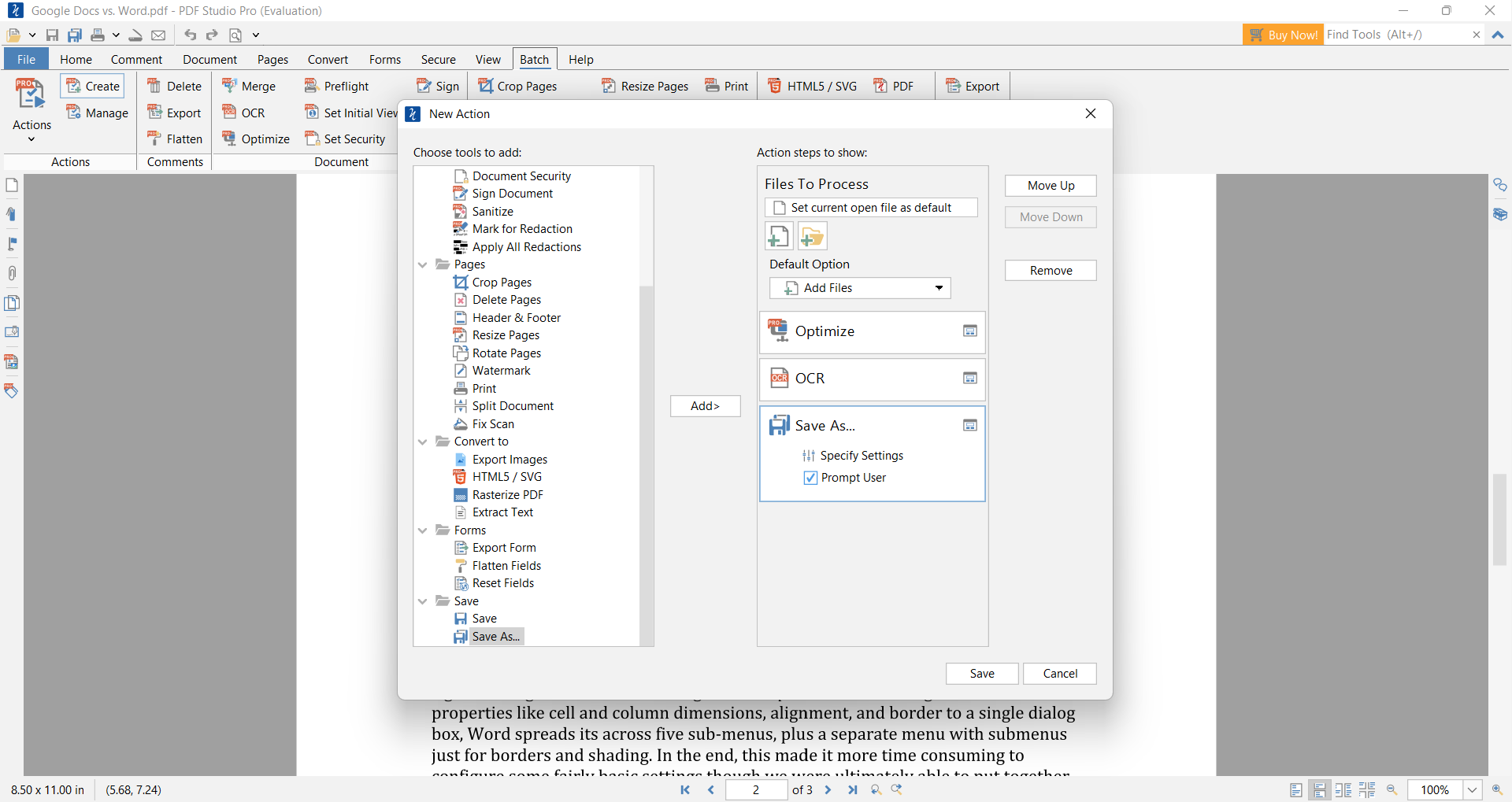Go to the next page arrow

[828, 789]
